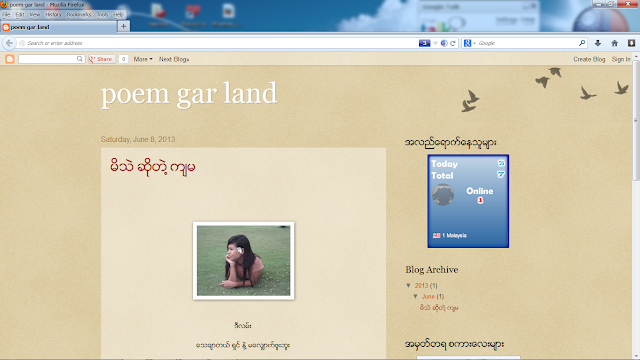640x360 pixels.
Task: Open the 2013 archive link
Action: tap(422, 286)
